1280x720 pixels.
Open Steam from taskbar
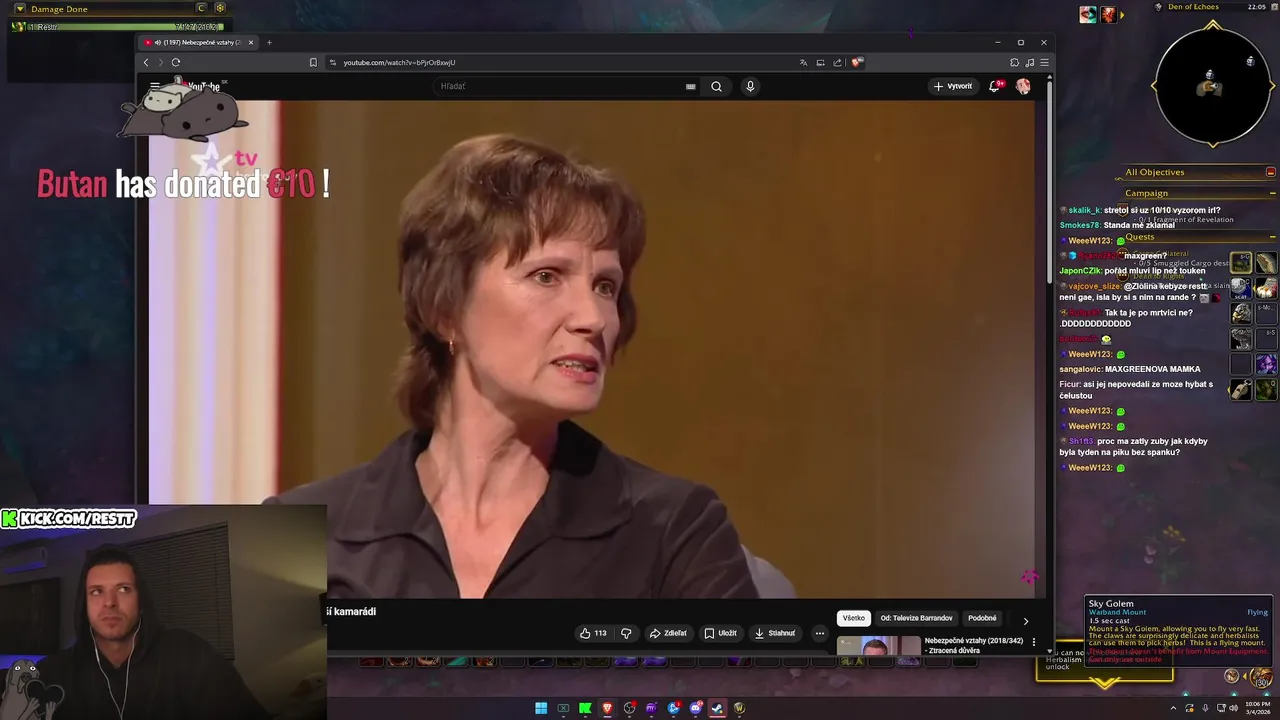pos(717,708)
